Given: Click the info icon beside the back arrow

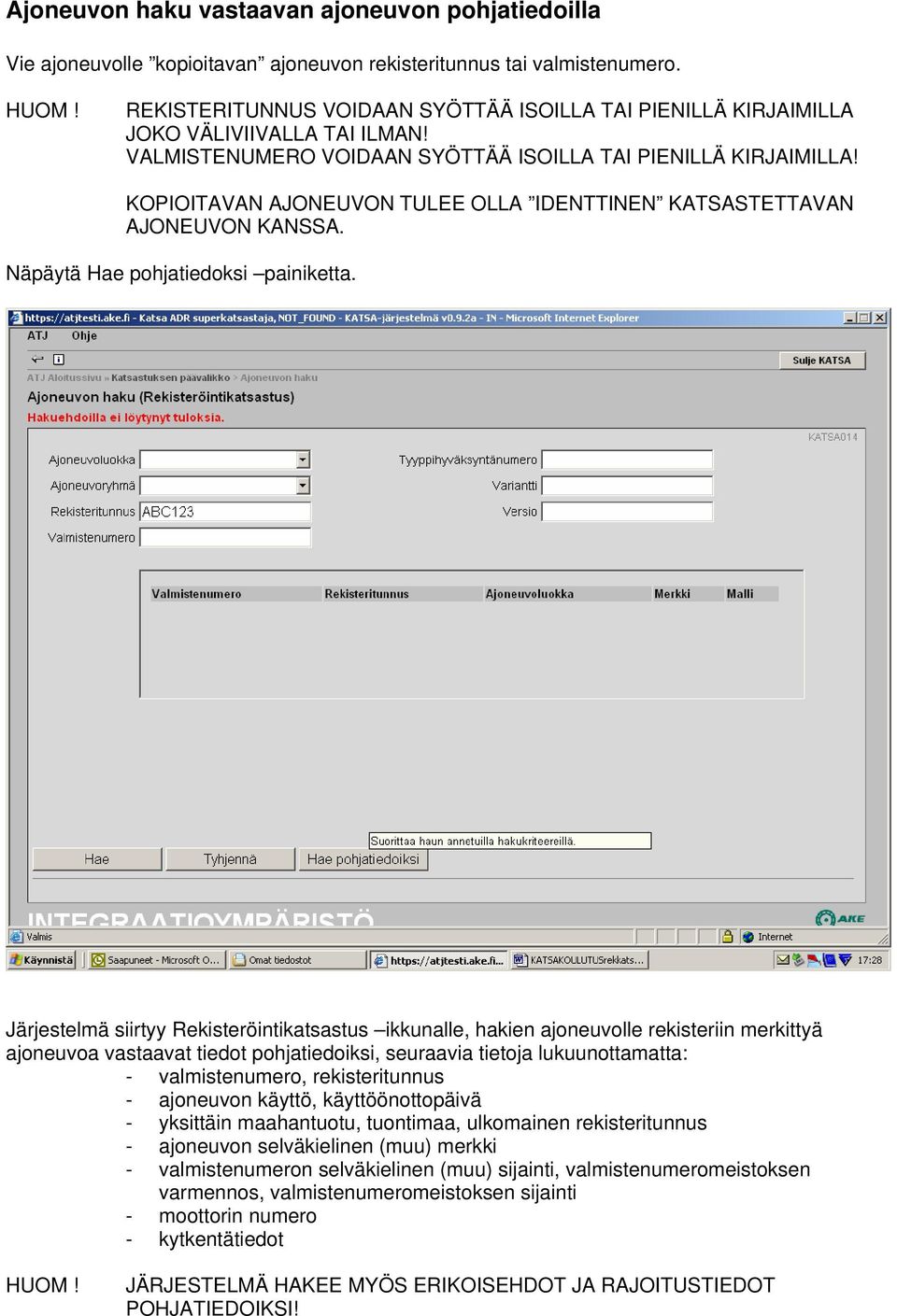Looking at the screenshot, I should (x=59, y=360).
